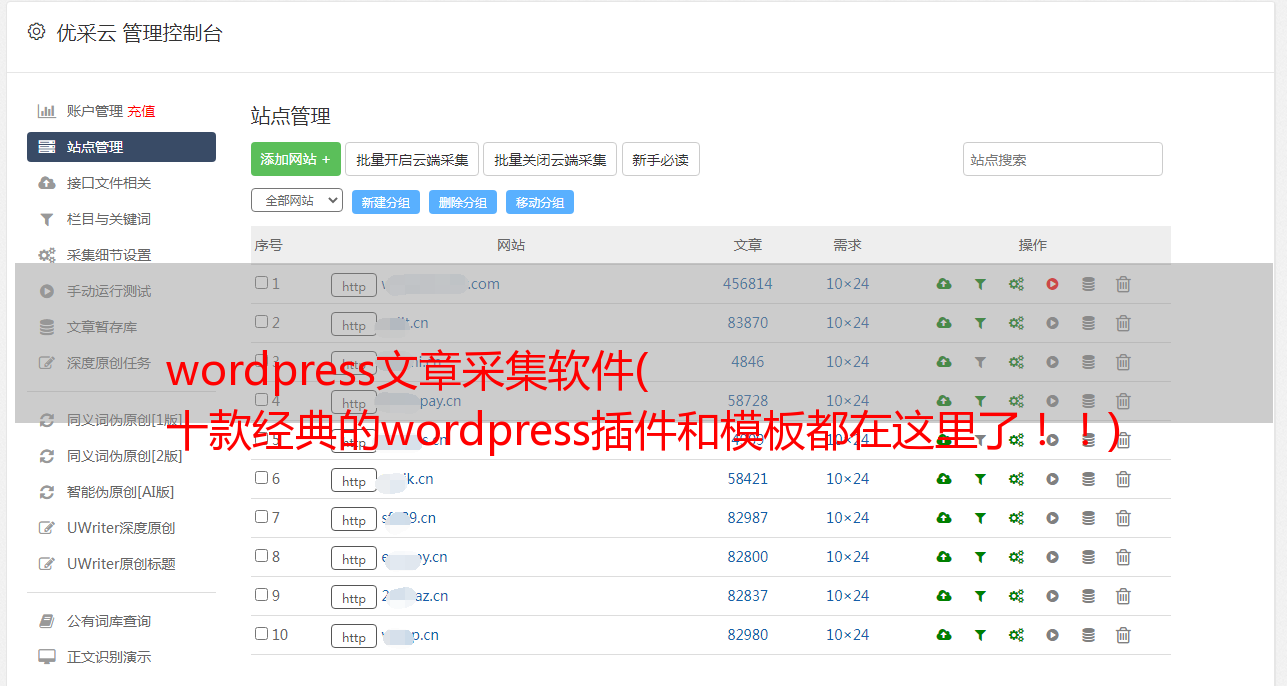Open UWriter深度原创 sidebar item
The height and width of the screenshot is (686, 1287).
coord(121,528)
